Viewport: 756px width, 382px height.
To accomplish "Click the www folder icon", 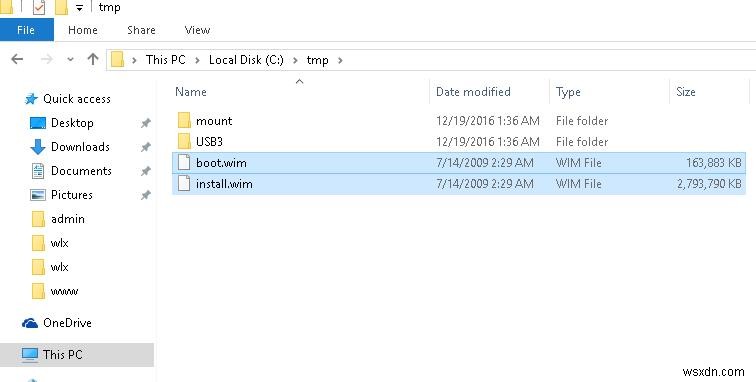I will click(38, 291).
